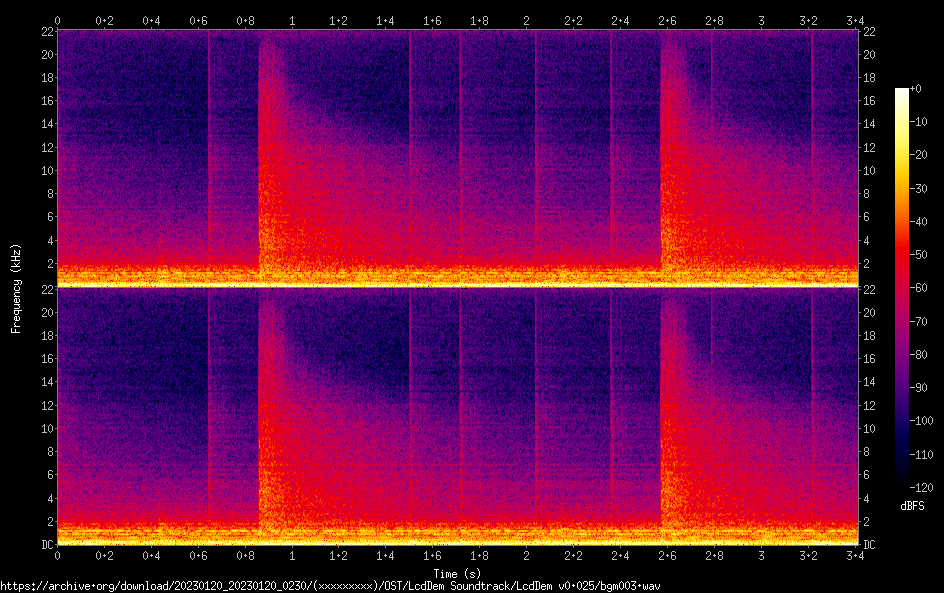Click the "0" tick on the bottom time axis
The image size is (944, 593).
point(57,555)
